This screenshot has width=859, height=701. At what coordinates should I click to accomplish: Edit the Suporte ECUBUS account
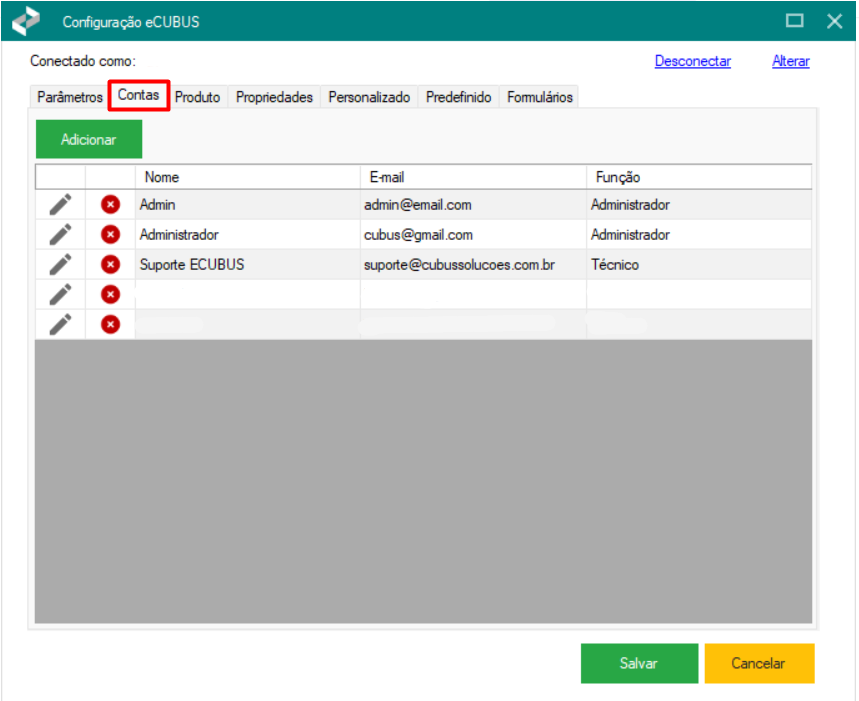tap(60, 265)
